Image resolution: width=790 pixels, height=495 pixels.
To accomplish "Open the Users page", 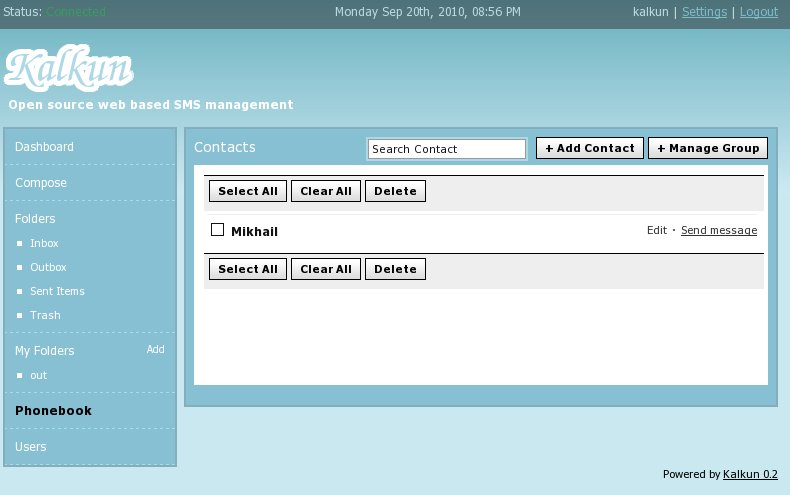I will pyautogui.click(x=31, y=447).
